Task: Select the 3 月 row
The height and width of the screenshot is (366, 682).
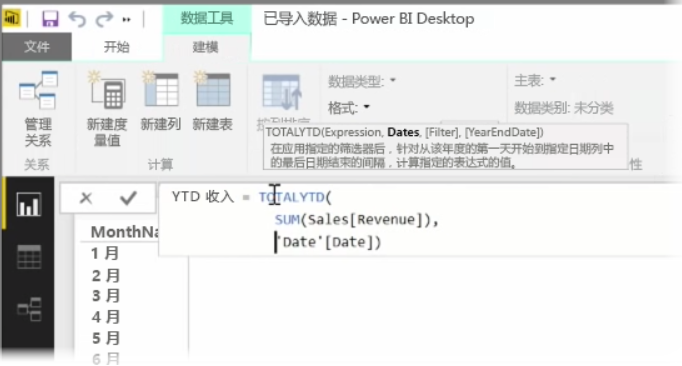Action: (105, 296)
